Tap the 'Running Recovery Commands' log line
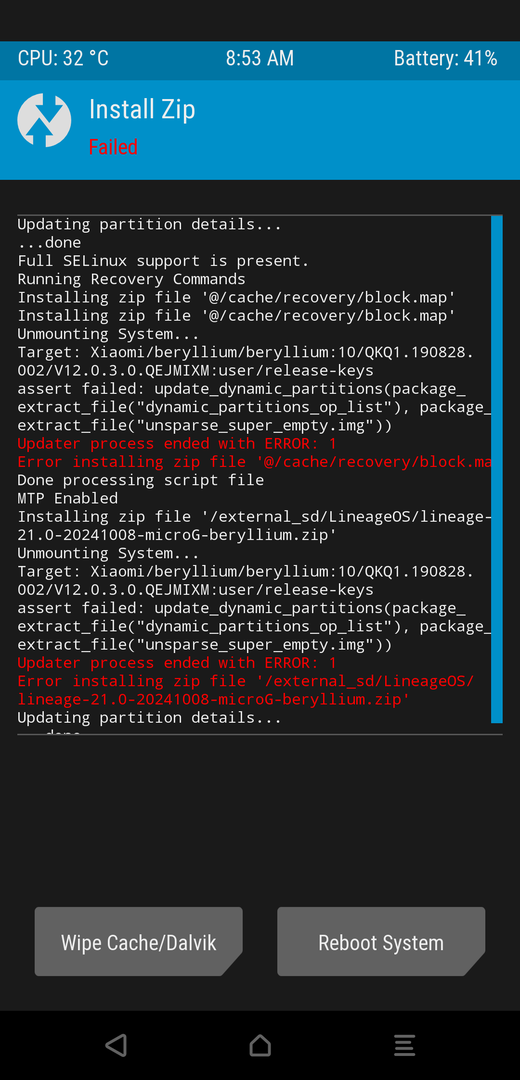The image size is (520, 1080). [132, 279]
